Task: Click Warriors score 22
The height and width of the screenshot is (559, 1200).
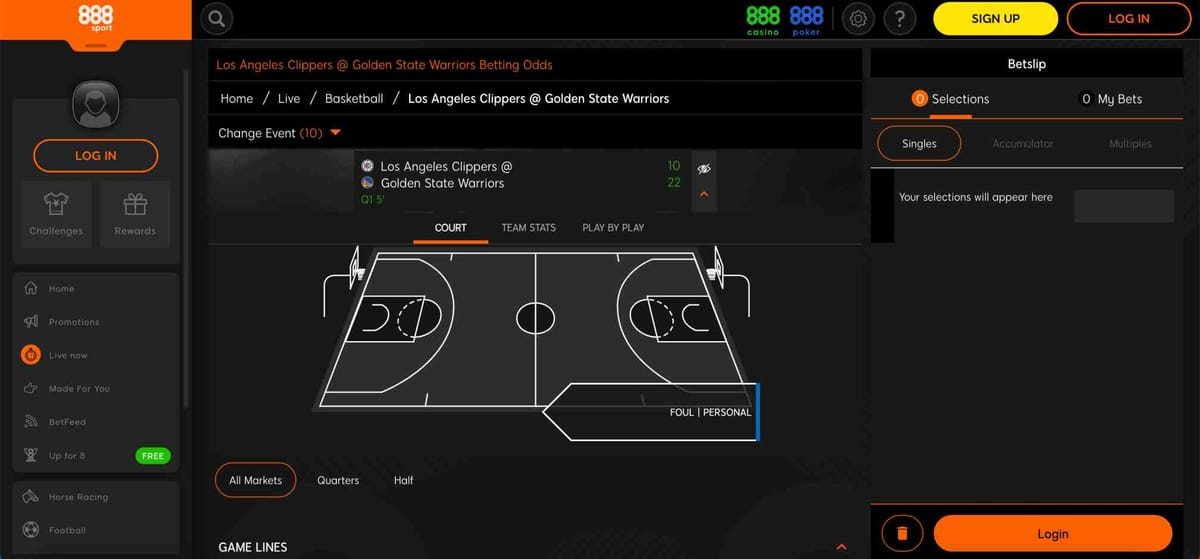Action: [674, 183]
